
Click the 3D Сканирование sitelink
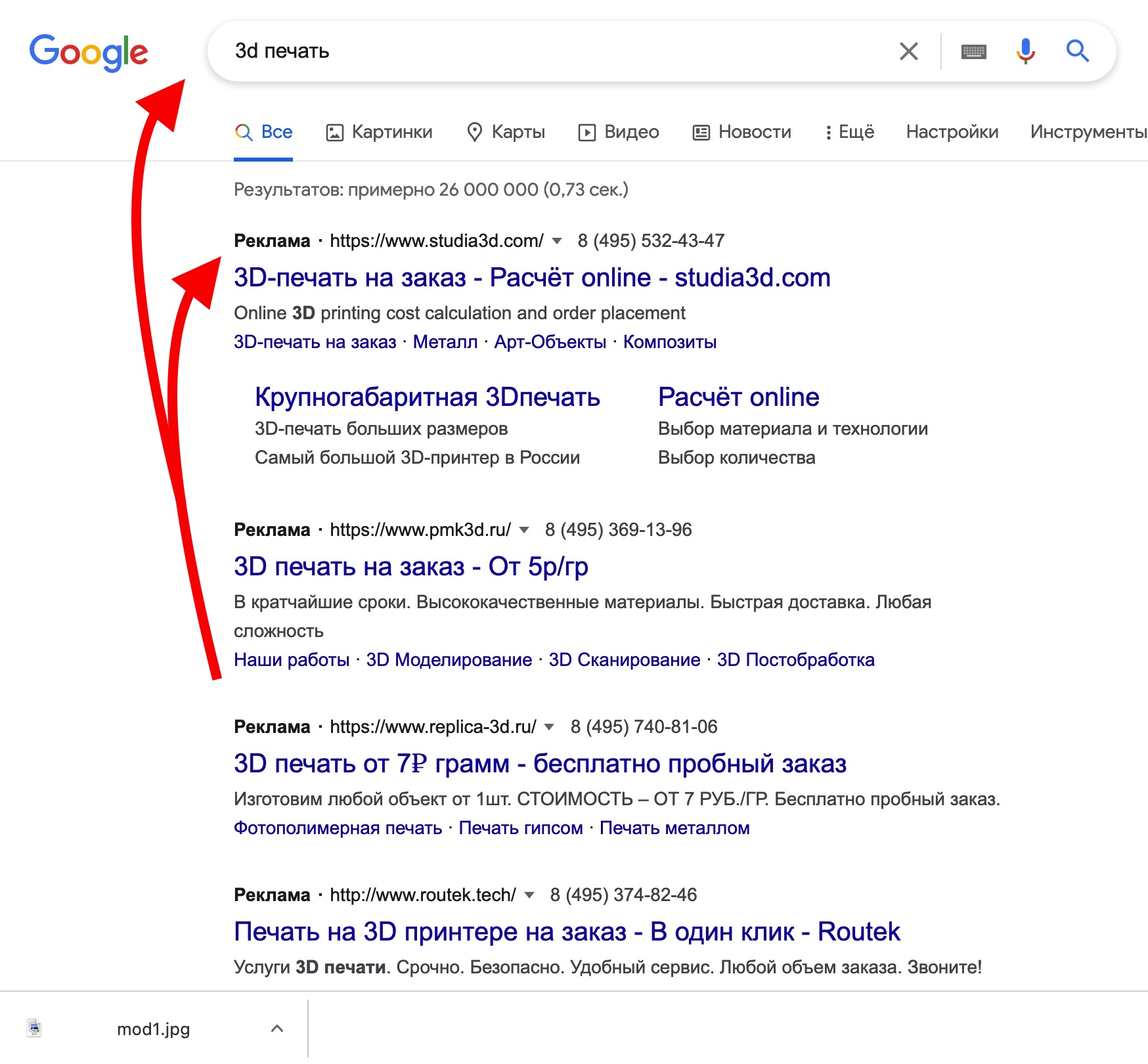click(625, 659)
